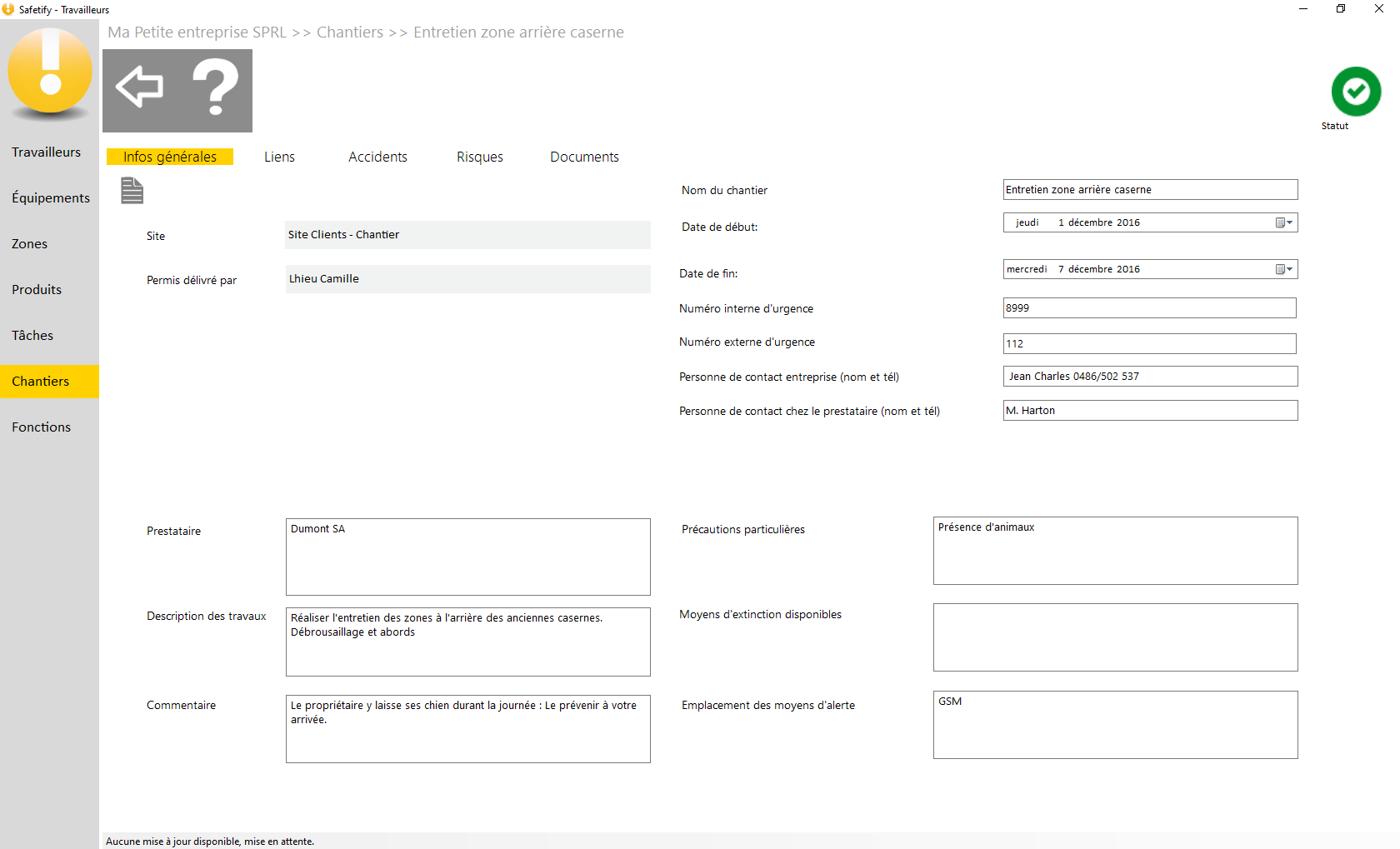Screen dimensions: 1400x849
Task: Open Équipements in the sidebar
Action: 49,197
